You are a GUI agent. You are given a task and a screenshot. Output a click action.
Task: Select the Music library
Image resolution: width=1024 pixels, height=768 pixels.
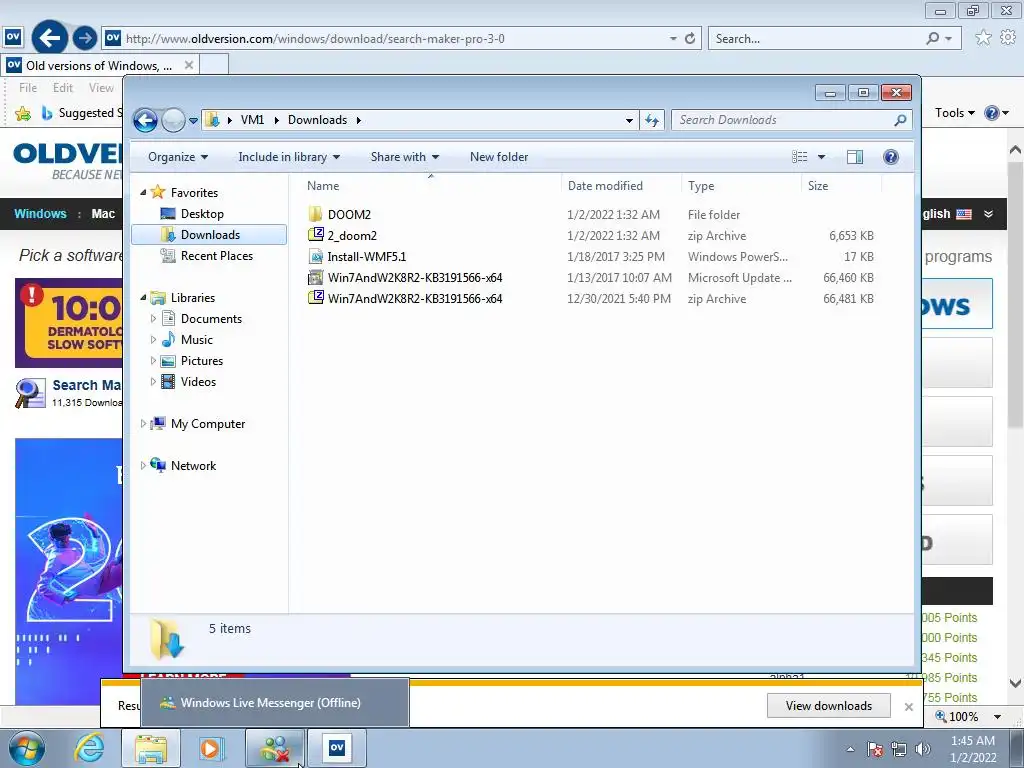click(x=197, y=340)
